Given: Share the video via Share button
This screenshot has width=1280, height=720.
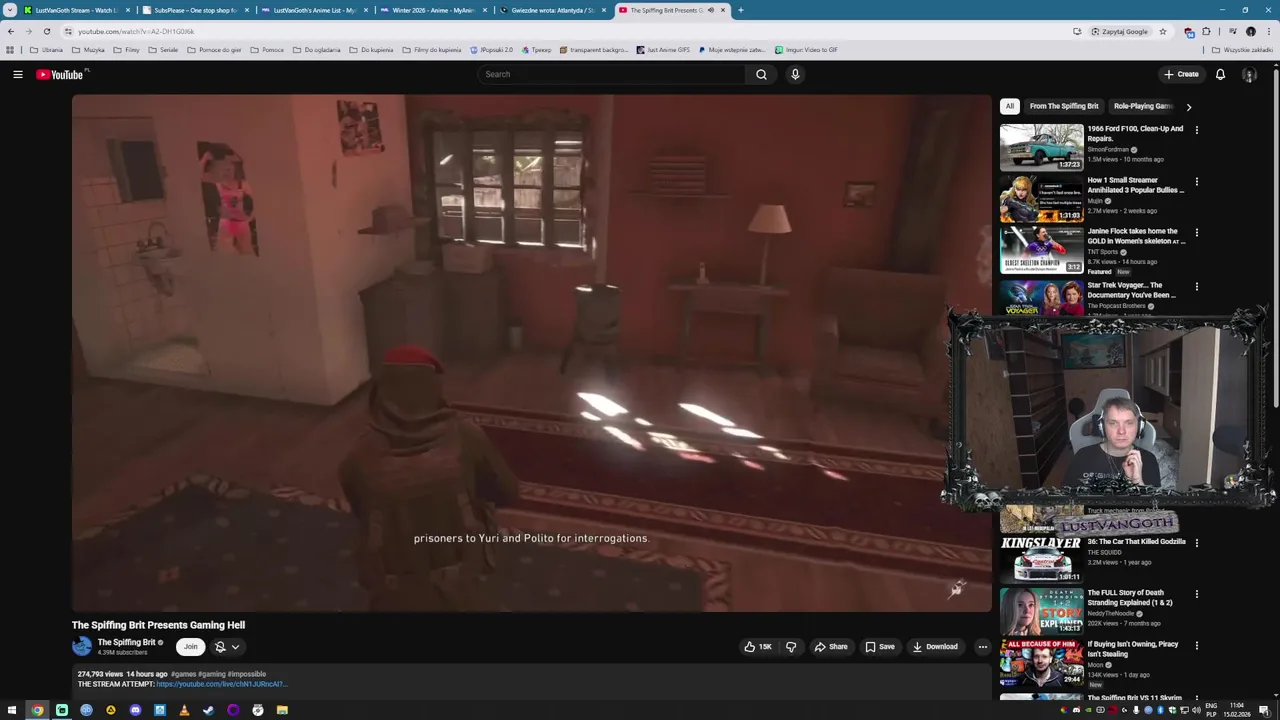Looking at the screenshot, I should pyautogui.click(x=831, y=647).
